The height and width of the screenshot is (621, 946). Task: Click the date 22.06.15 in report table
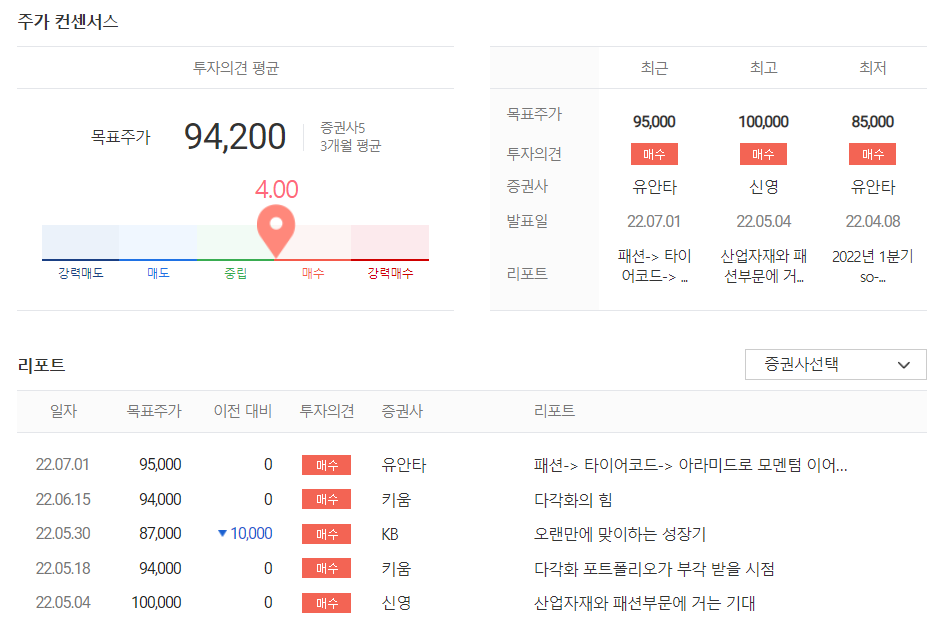click(62, 499)
